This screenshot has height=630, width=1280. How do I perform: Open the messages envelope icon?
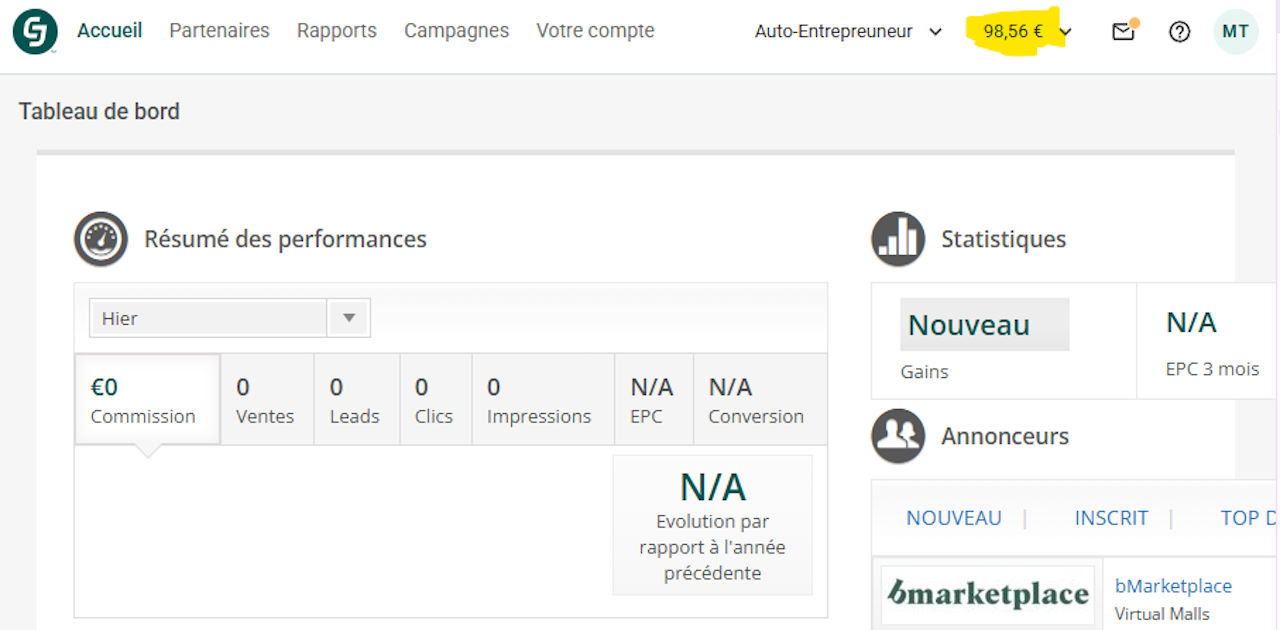1123,32
